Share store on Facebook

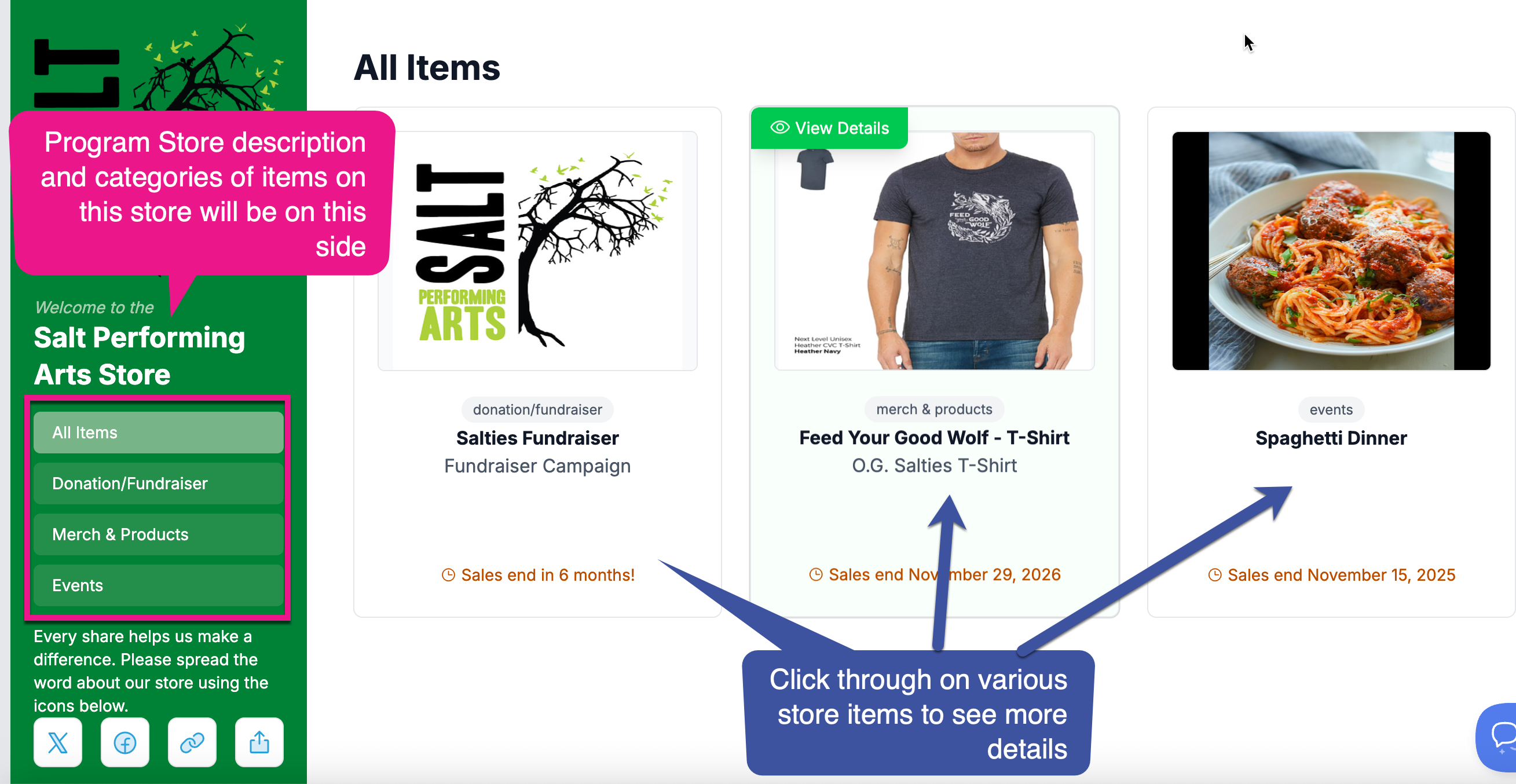pos(124,742)
